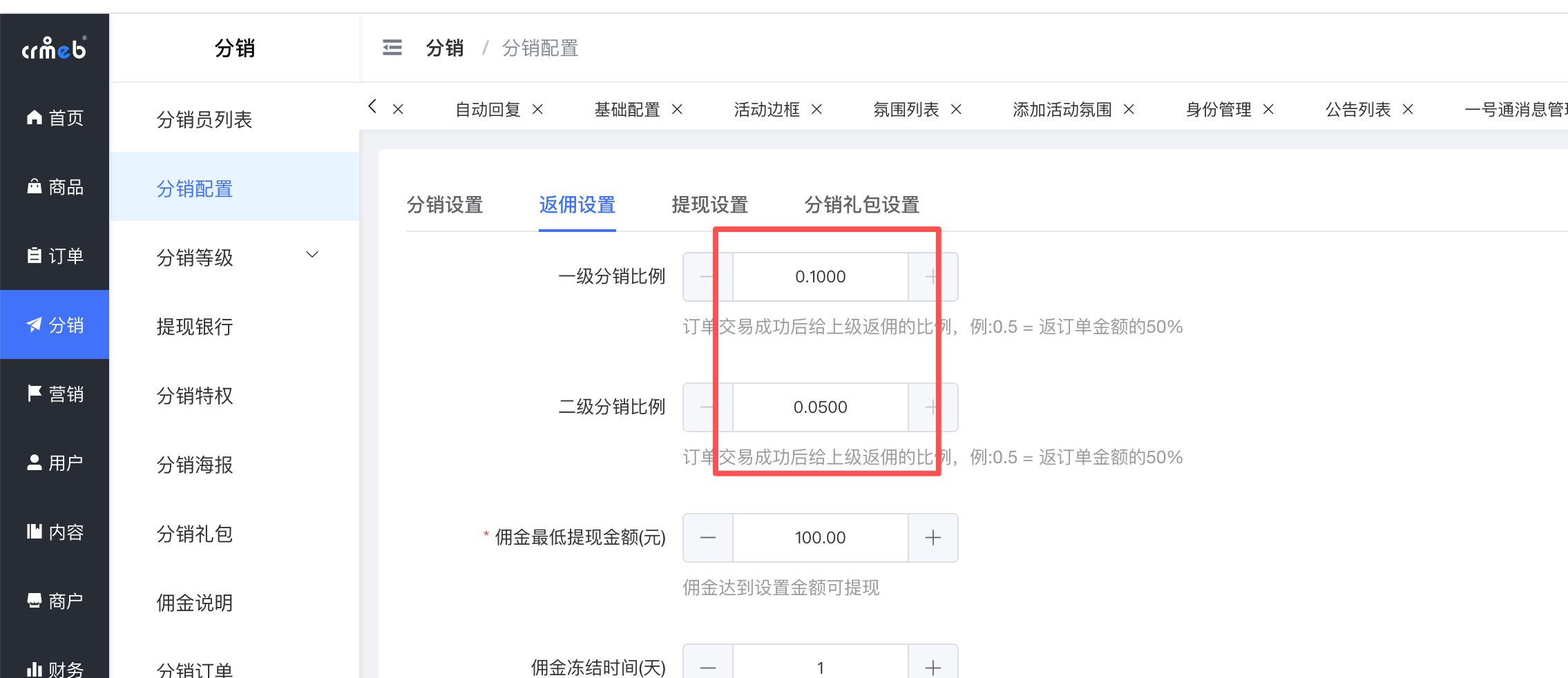
Task: Open the 订单 orders sidebar icon
Action: (x=35, y=255)
